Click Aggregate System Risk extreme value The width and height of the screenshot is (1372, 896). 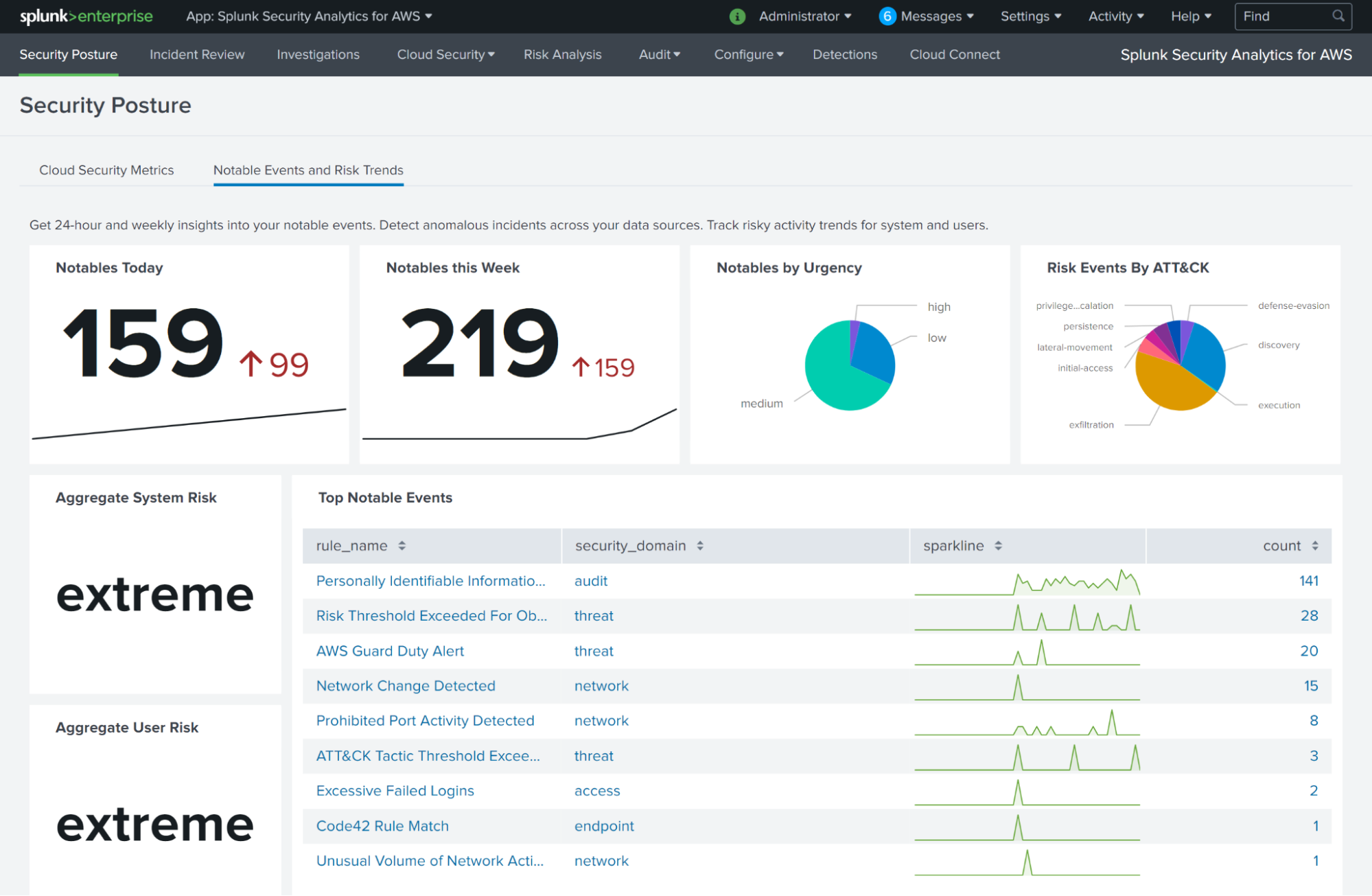(155, 595)
